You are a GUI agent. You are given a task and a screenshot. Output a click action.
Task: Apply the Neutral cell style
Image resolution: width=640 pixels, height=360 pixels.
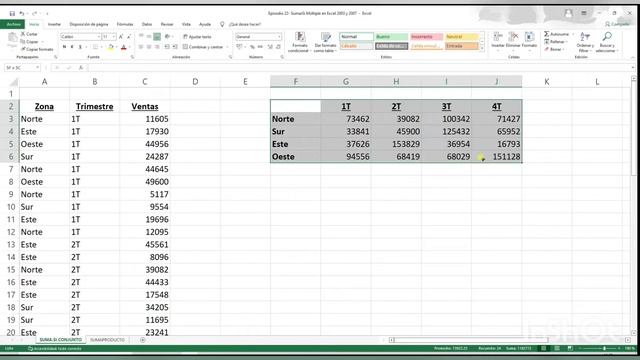462,37
